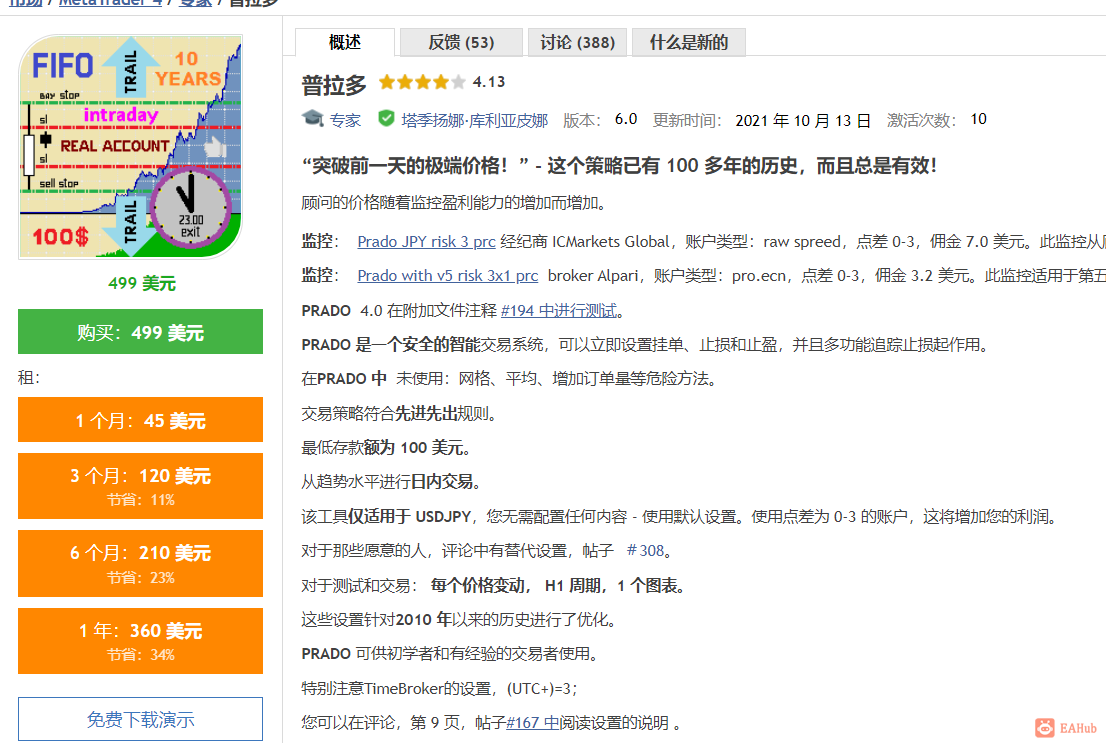
Task: Open the #167 中 comment link
Action: click(533, 723)
